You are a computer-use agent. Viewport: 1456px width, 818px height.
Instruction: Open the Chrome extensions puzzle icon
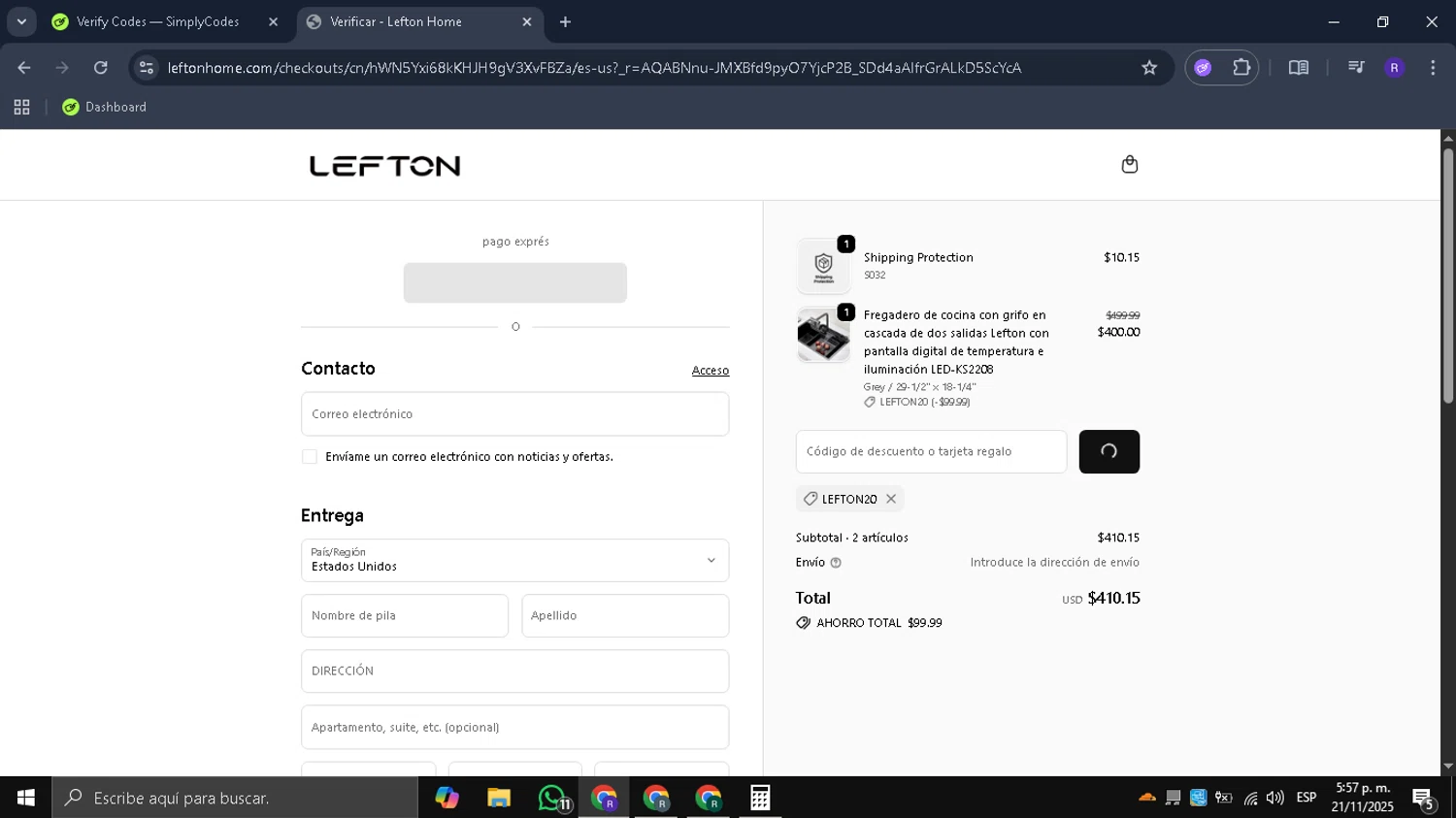point(1241,68)
